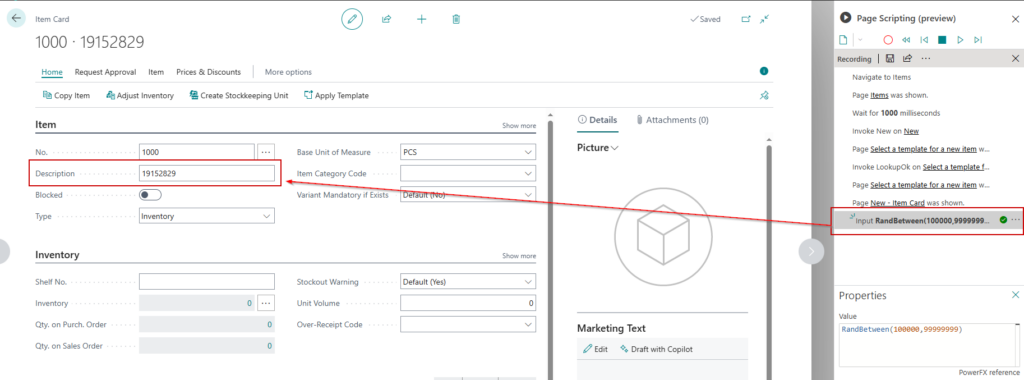Open the card in a new window

[x=746, y=19]
